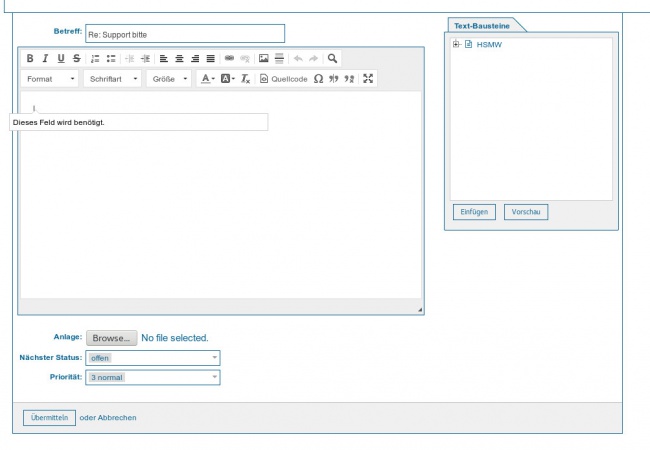This screenshot has height=450, width=650.
Task: Remove formatting from selected text
Action: click(x=245, y=79)
